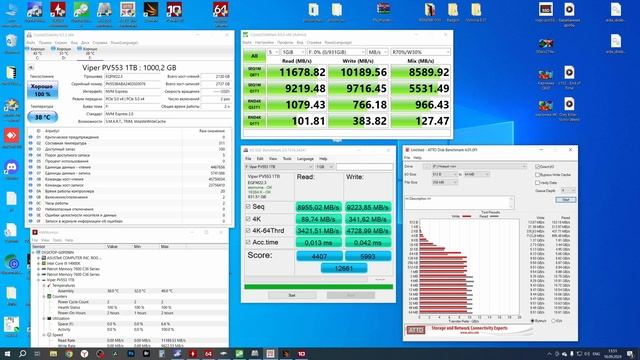Open Windows search from the taskbar
Viewport: 640px width, 360px height.
click(x=22, y=354)
